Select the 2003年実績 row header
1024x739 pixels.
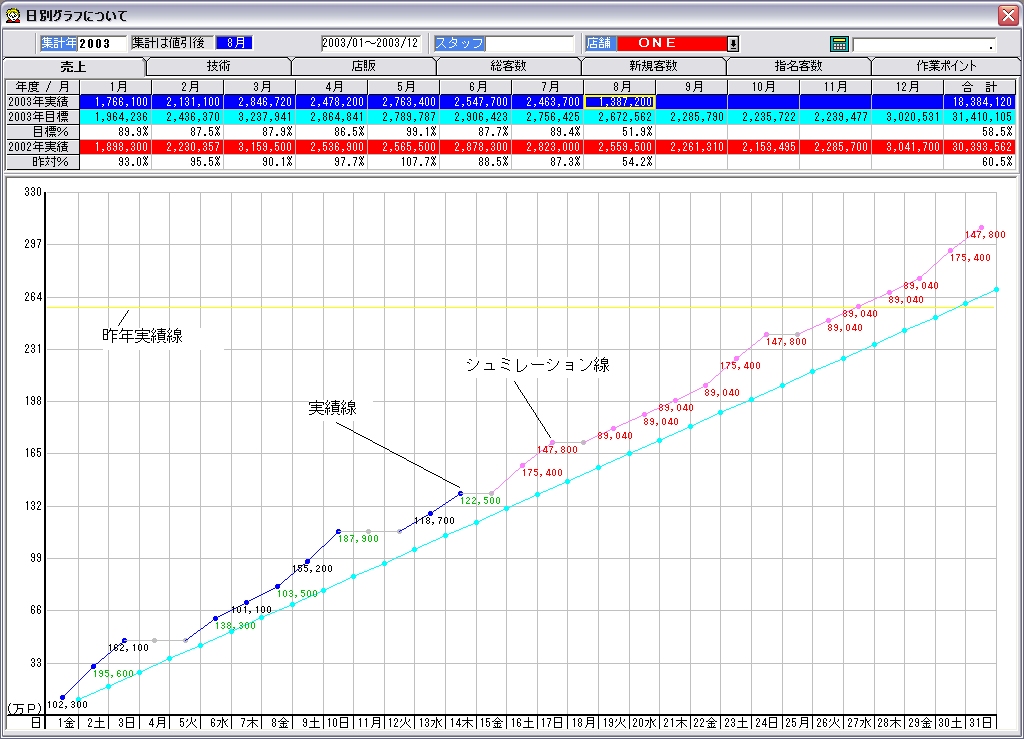pyautogui.click(x=42, y=102)
